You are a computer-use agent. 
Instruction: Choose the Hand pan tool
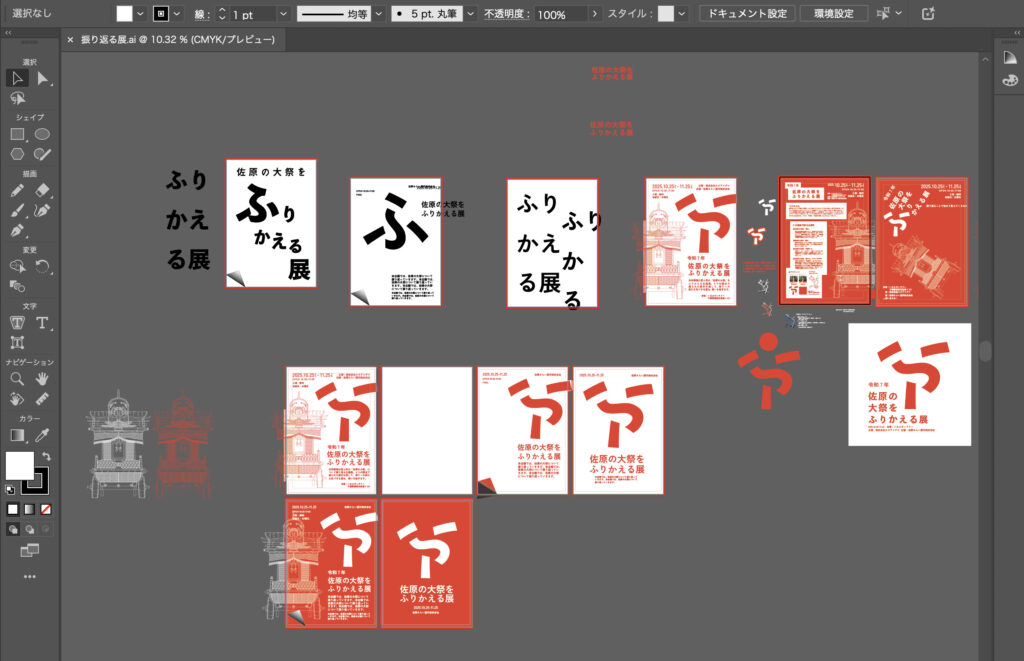click(43, 379)
